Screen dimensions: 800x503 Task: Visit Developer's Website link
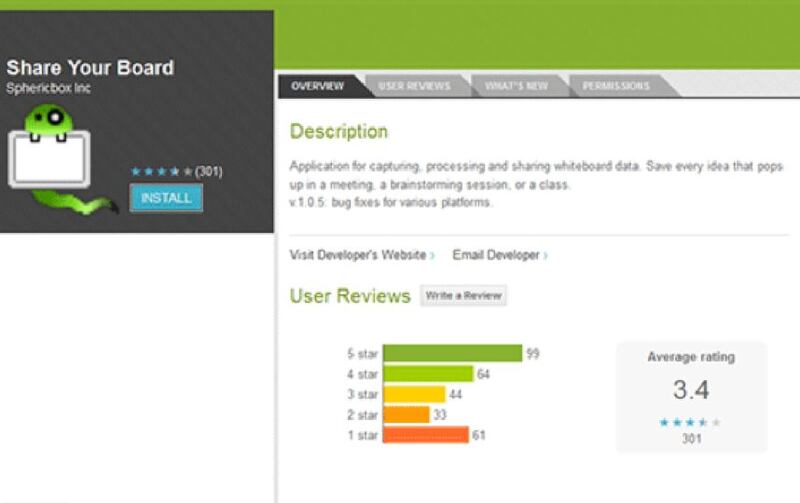click(357, 256)
